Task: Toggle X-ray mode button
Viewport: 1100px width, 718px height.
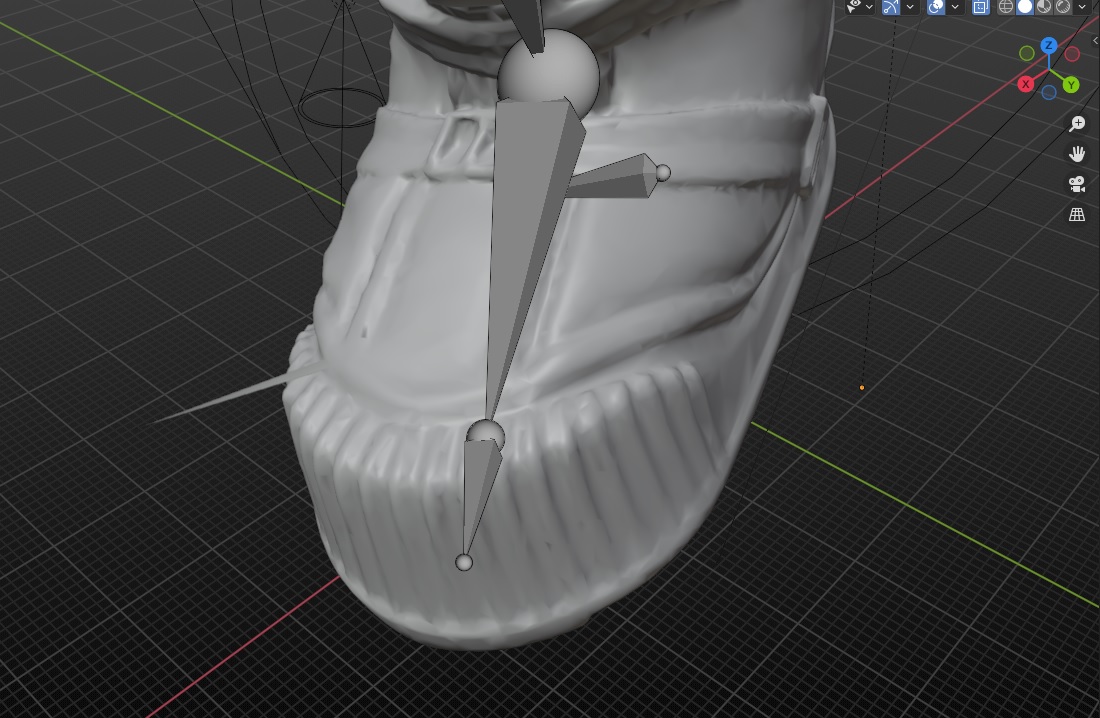Action: point(980,7)
